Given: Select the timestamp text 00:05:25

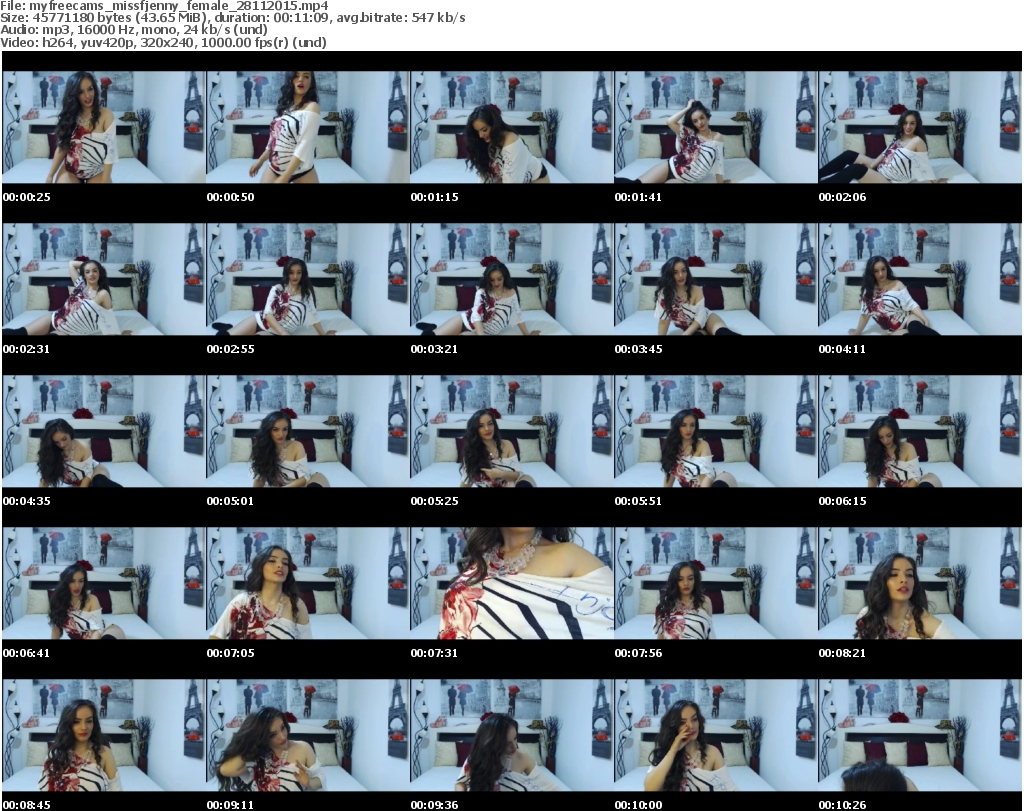Looking at the screenshot, I should (434, 501).
